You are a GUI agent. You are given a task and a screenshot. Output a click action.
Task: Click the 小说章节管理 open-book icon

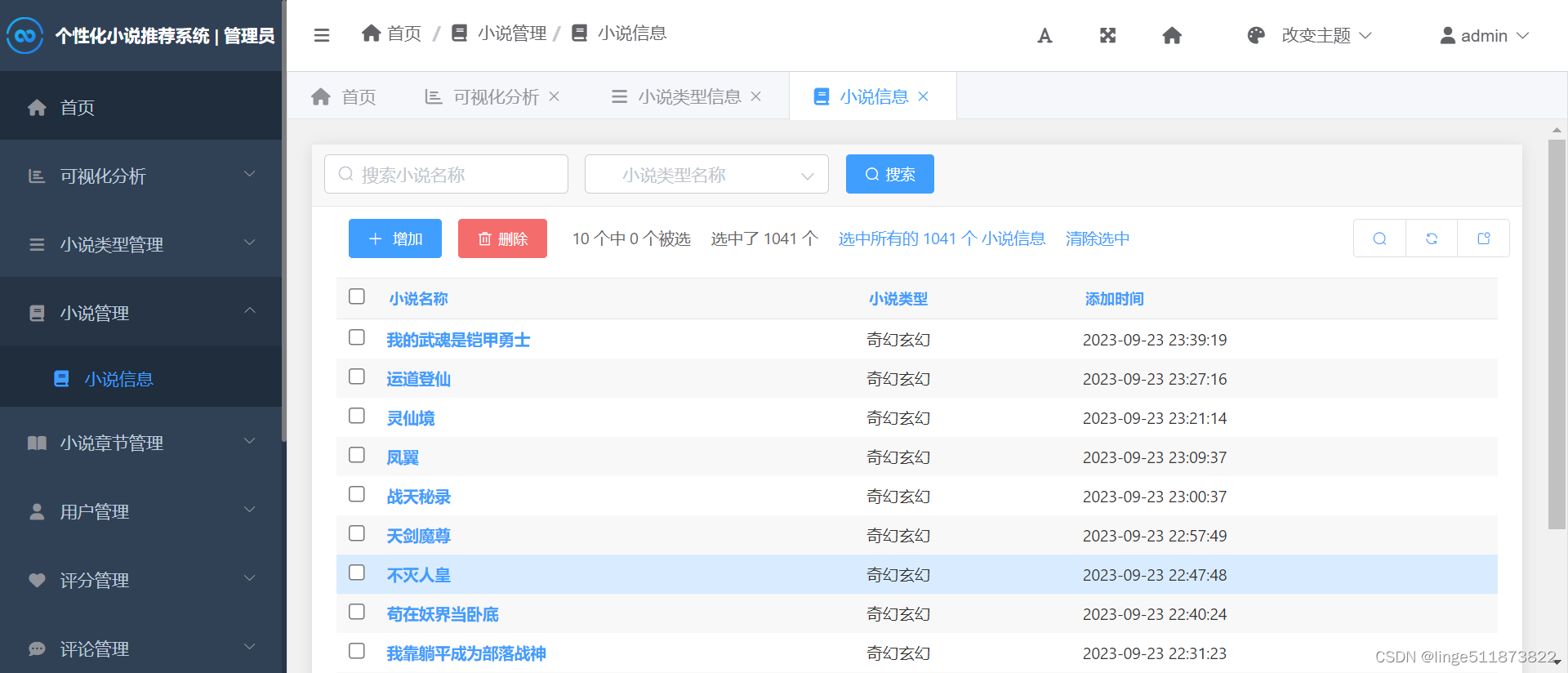tap(37, 443)
